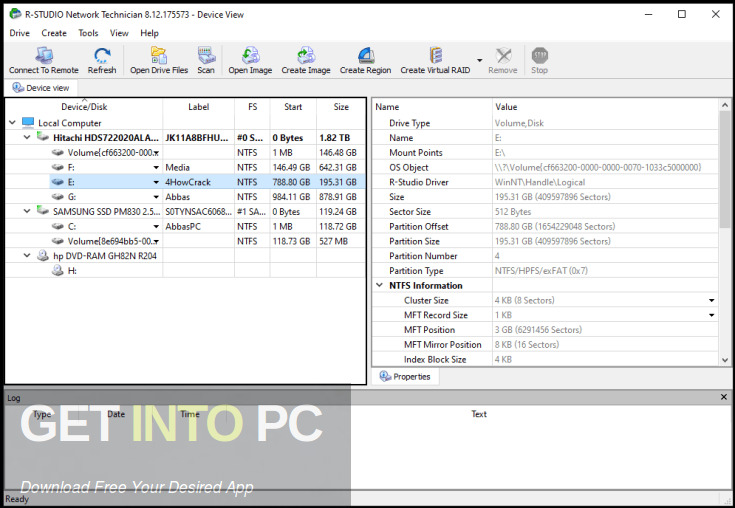Open the Create Virtual RAID dropdown arrow
Screen dimensions: 735x508
[x=480, y=60]
